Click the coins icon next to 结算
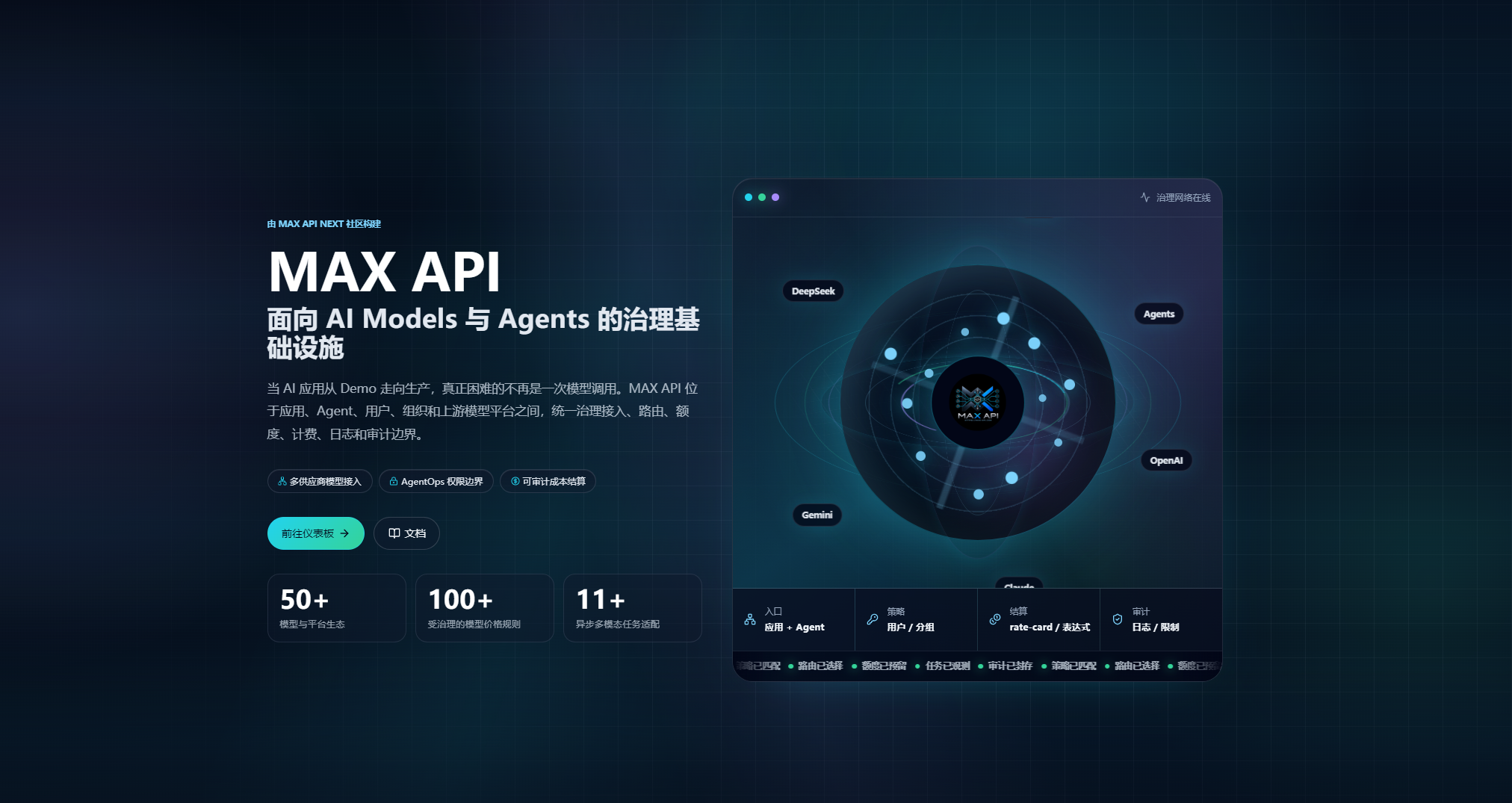The image size is (1512, 803). [995, 619]
